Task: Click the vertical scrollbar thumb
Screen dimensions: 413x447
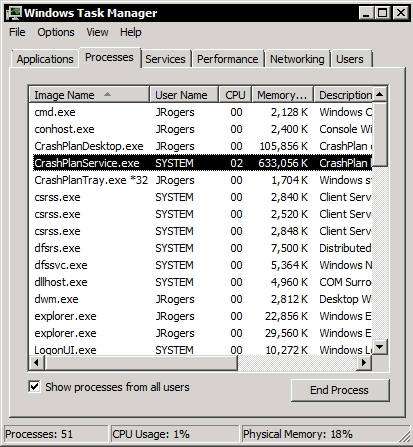Action: point(380,134)
